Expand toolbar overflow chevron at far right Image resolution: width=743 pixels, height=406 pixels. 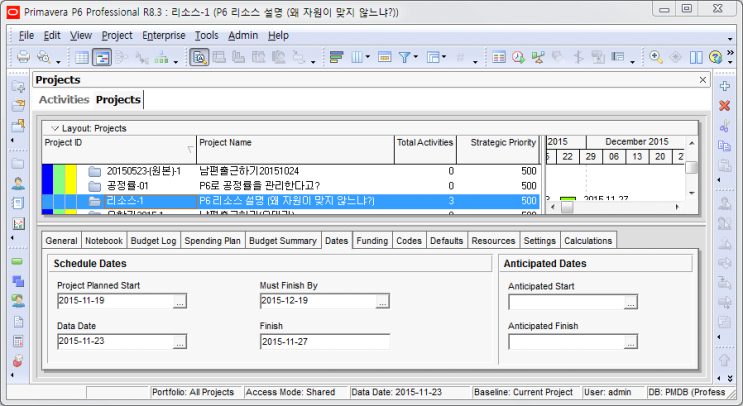[x=730, y=53]
